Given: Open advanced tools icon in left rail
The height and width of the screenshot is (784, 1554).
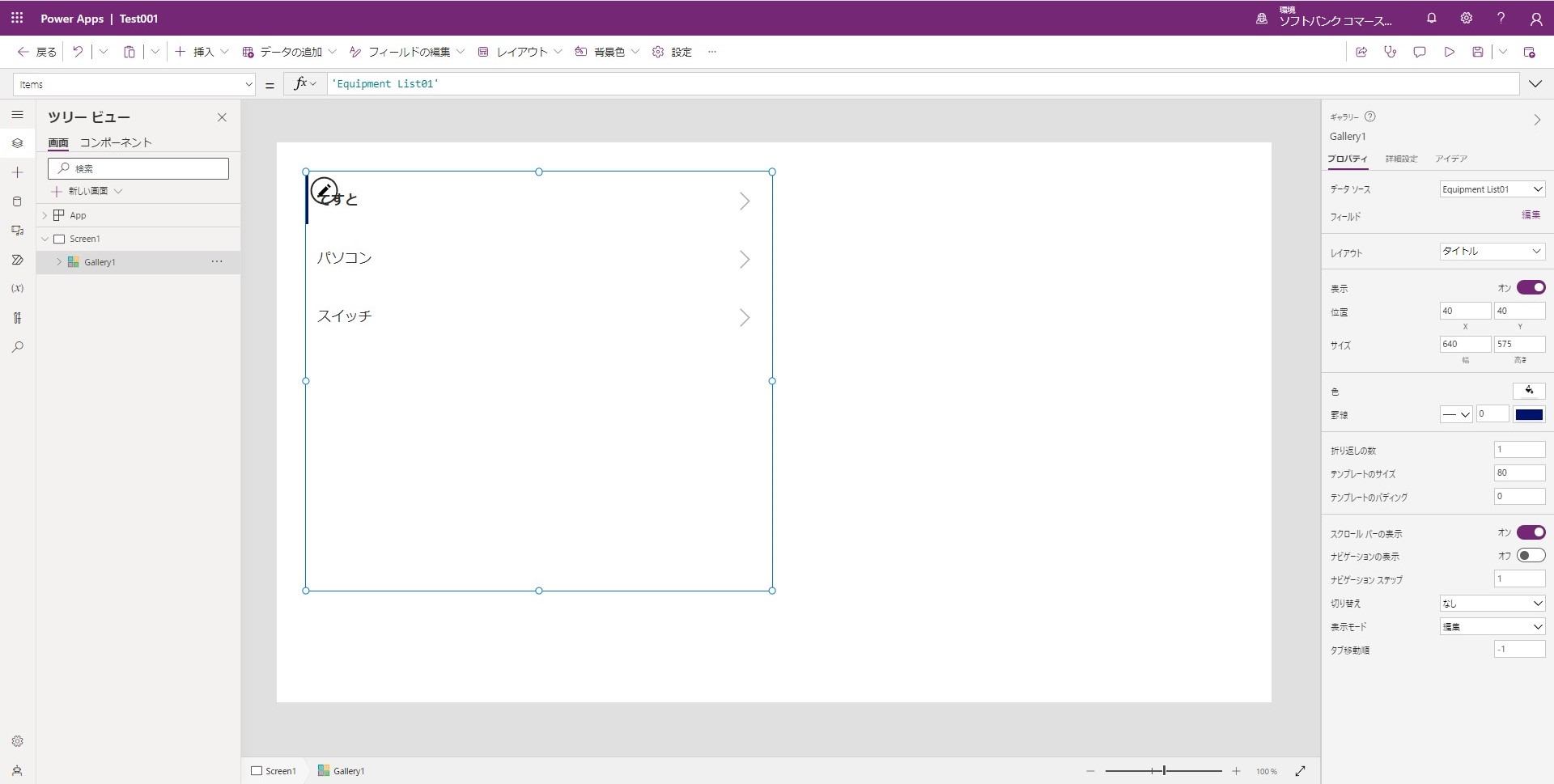Looking at the screenshot, I should (x=17, y=318).
